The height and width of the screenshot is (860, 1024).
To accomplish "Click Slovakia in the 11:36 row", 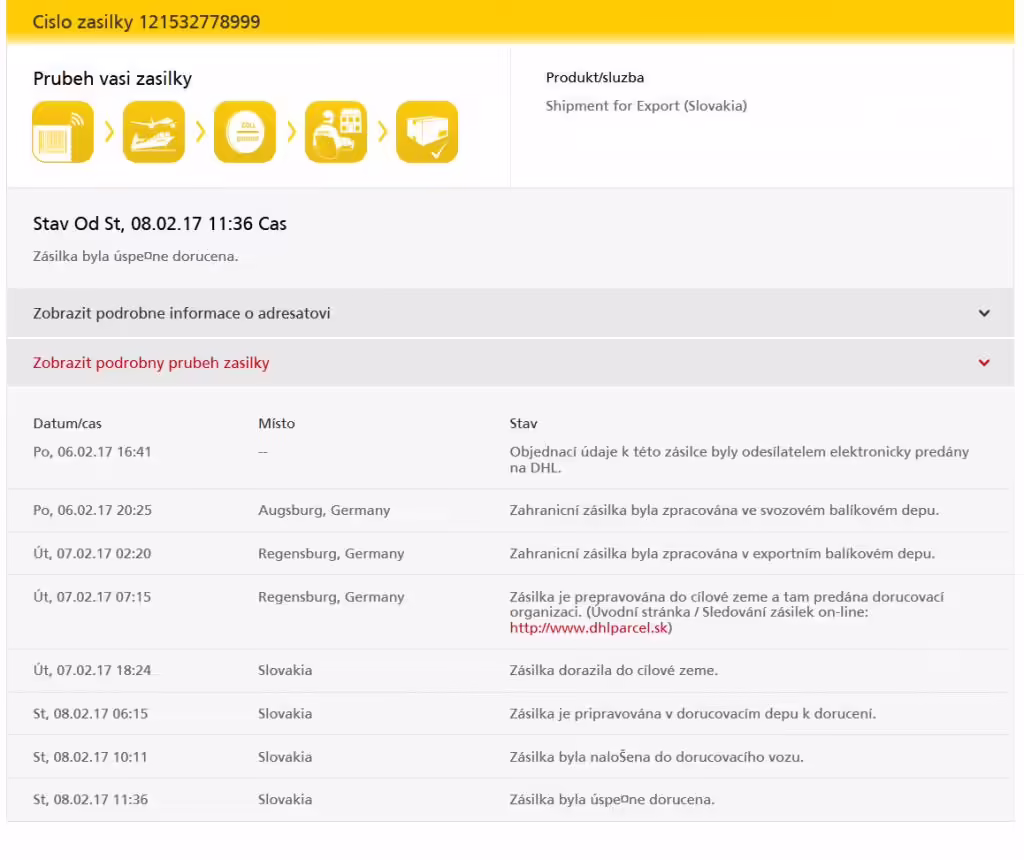I will click(285, 799).
